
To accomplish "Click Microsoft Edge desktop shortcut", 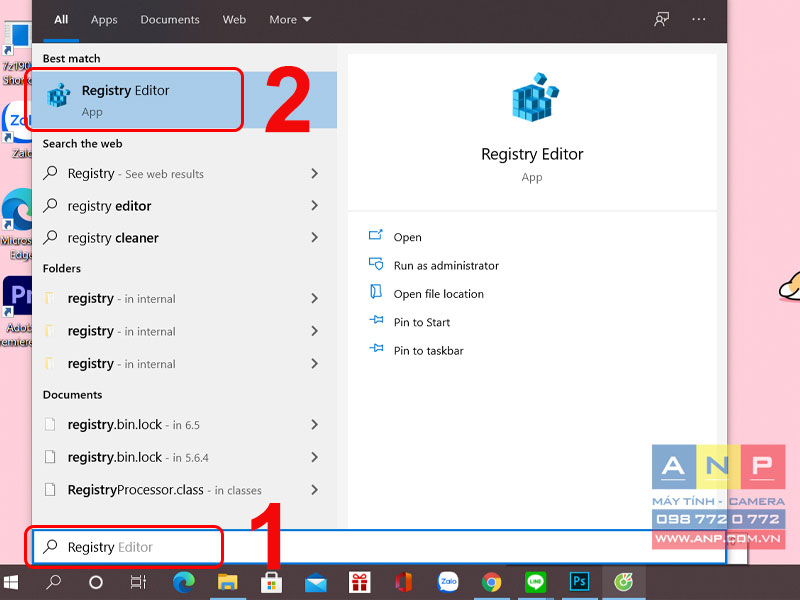I will point(16,224).
